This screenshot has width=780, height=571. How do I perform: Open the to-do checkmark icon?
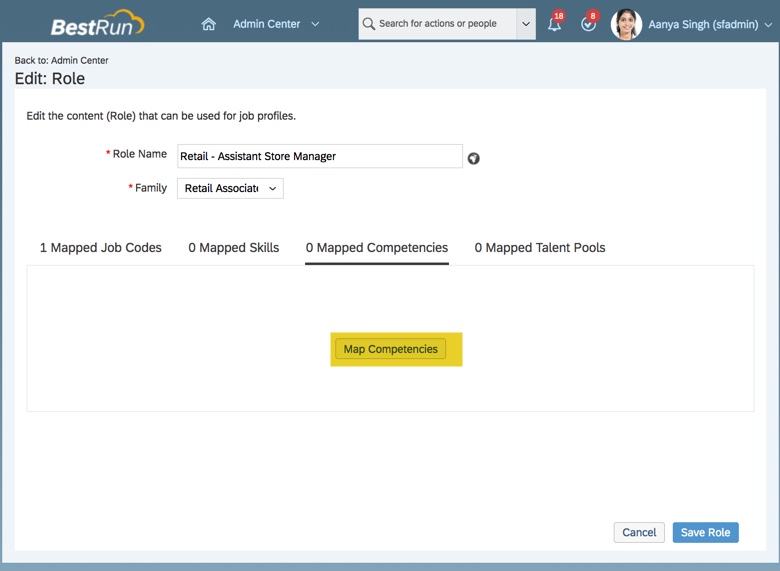pyautogui.click(x=588, y=24)
